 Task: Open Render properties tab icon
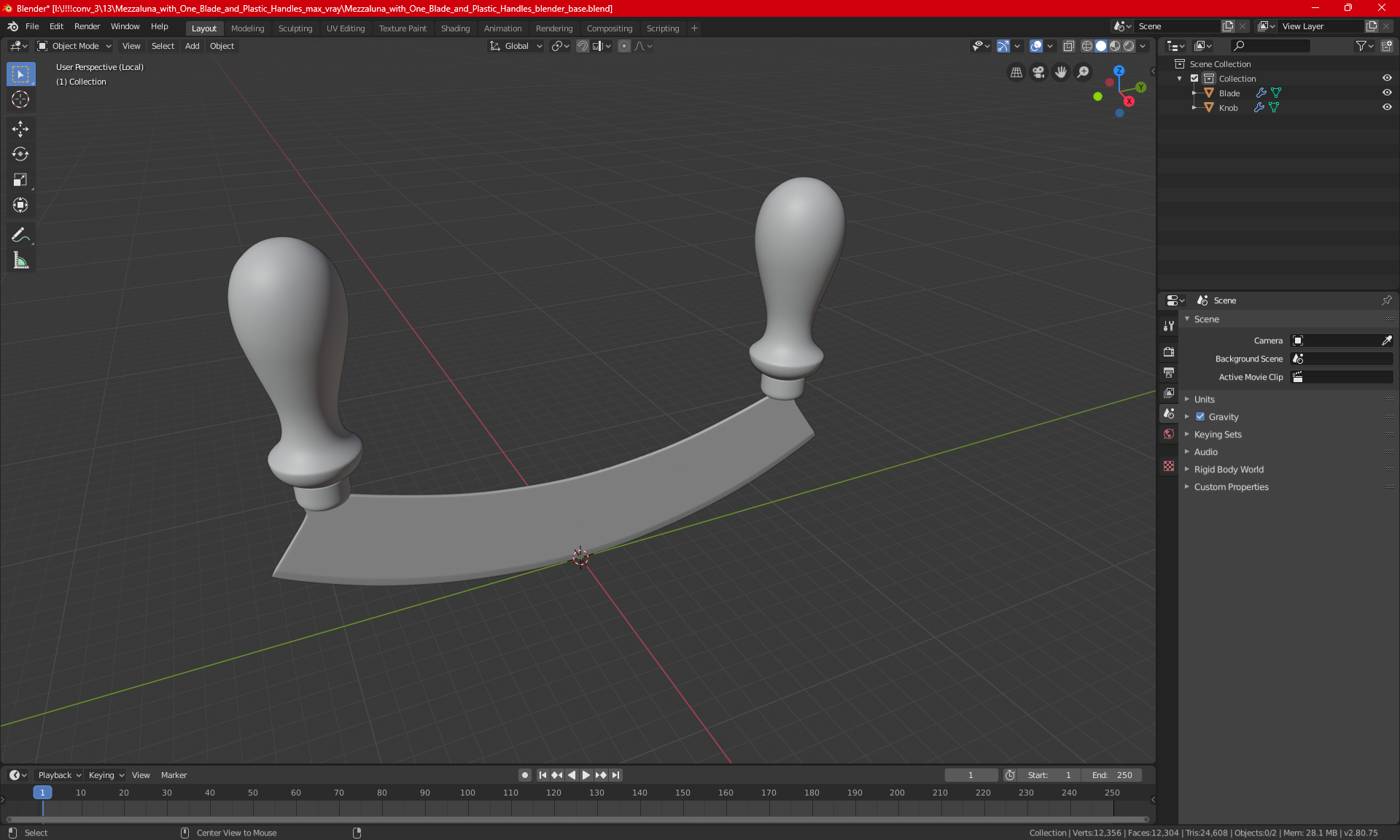(1169, 351)
